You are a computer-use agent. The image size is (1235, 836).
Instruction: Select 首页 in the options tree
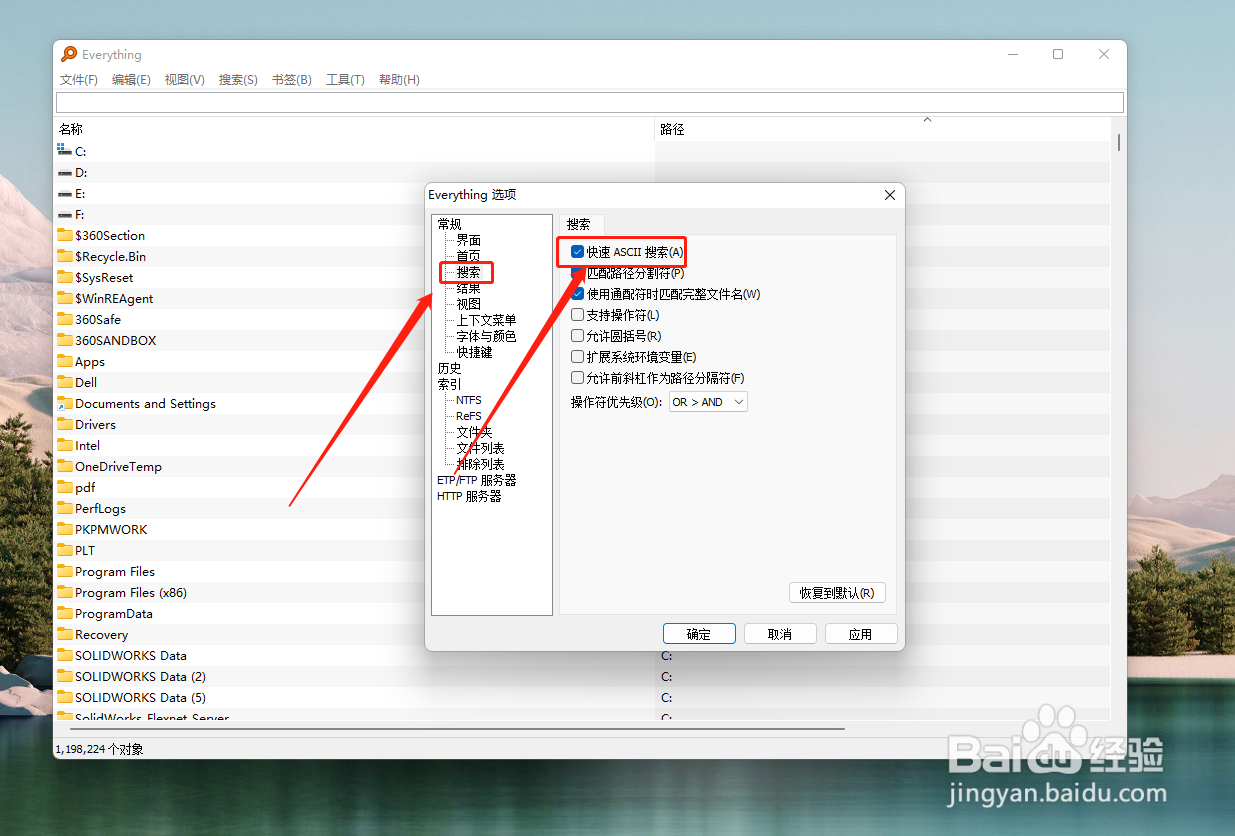[x=469, y=256]
